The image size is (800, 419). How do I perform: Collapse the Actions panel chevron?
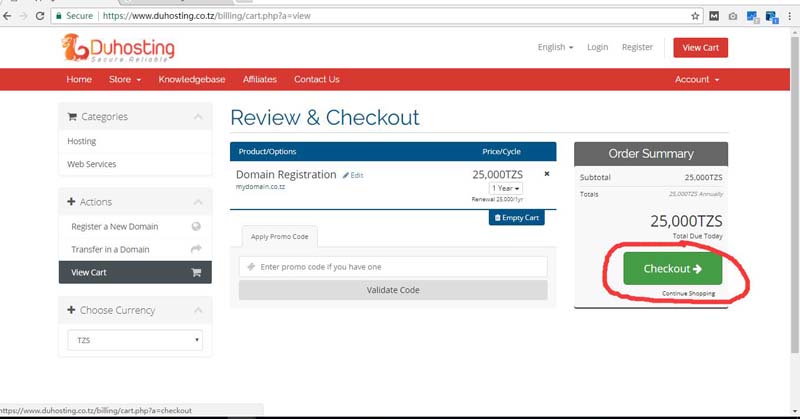[x=198, y=202]
